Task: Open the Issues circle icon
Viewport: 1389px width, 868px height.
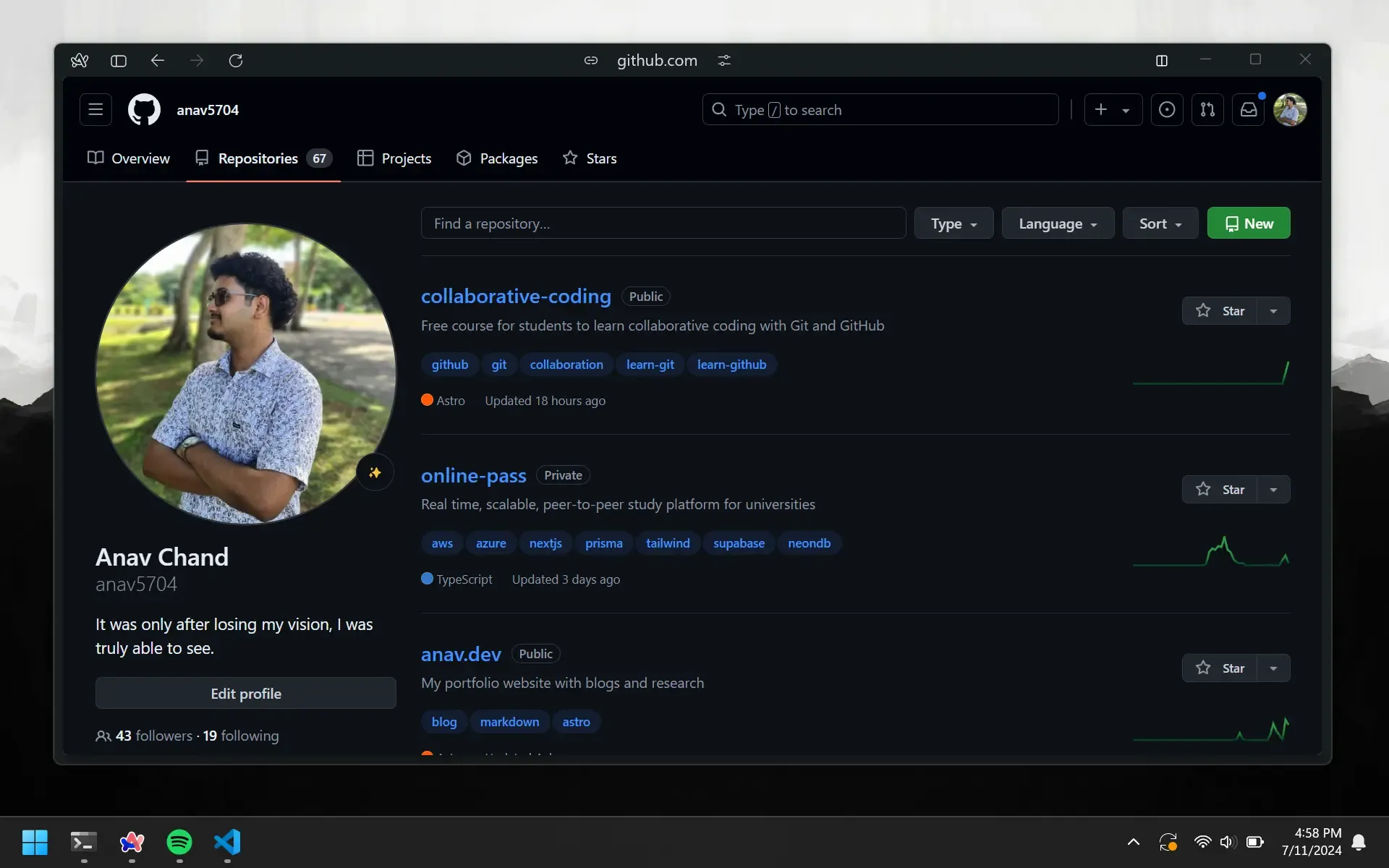Action: pyautogui.click(x=1167, y=109)
